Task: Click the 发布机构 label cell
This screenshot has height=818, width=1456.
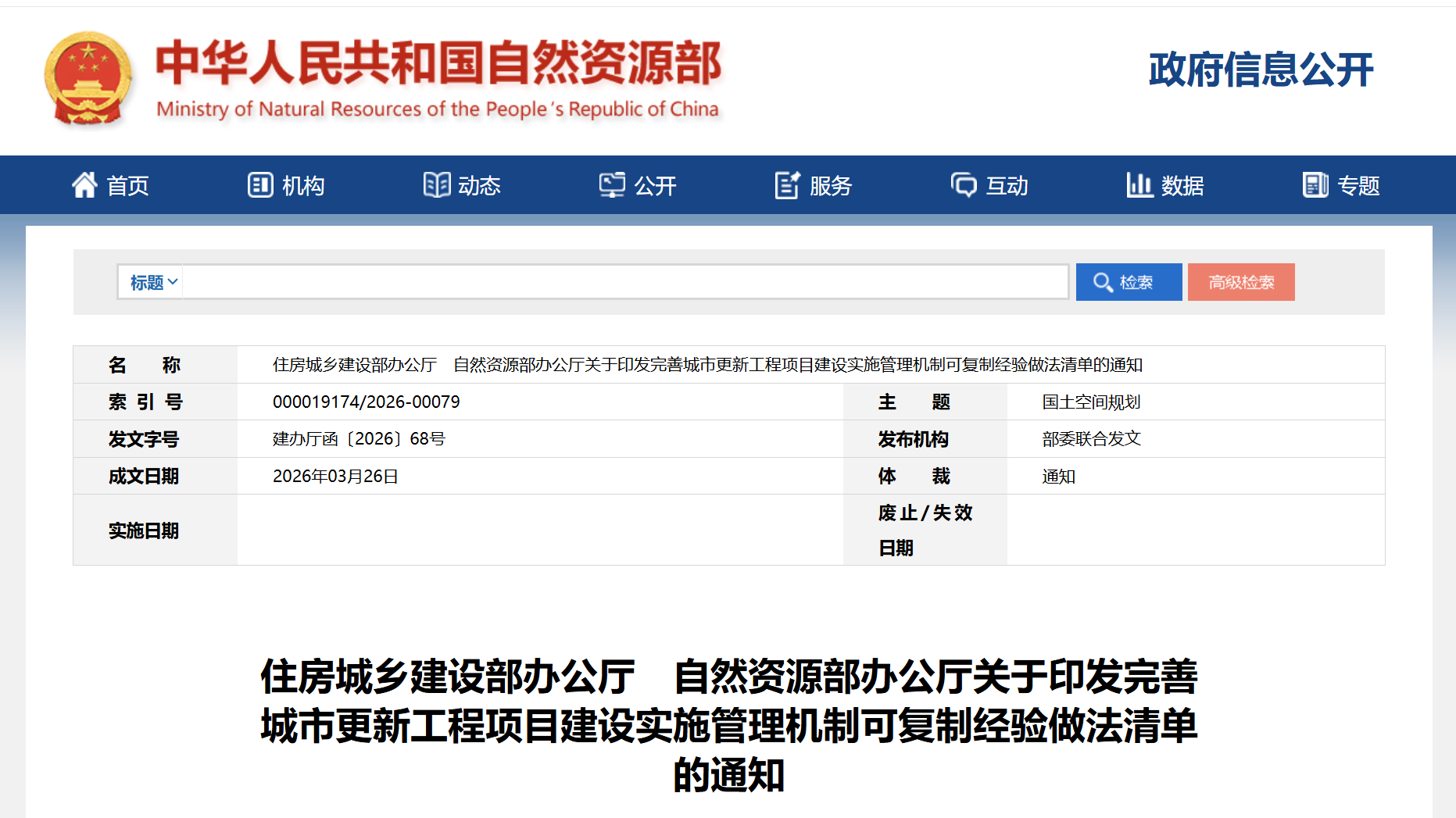Action: click(x=925, y=439)
